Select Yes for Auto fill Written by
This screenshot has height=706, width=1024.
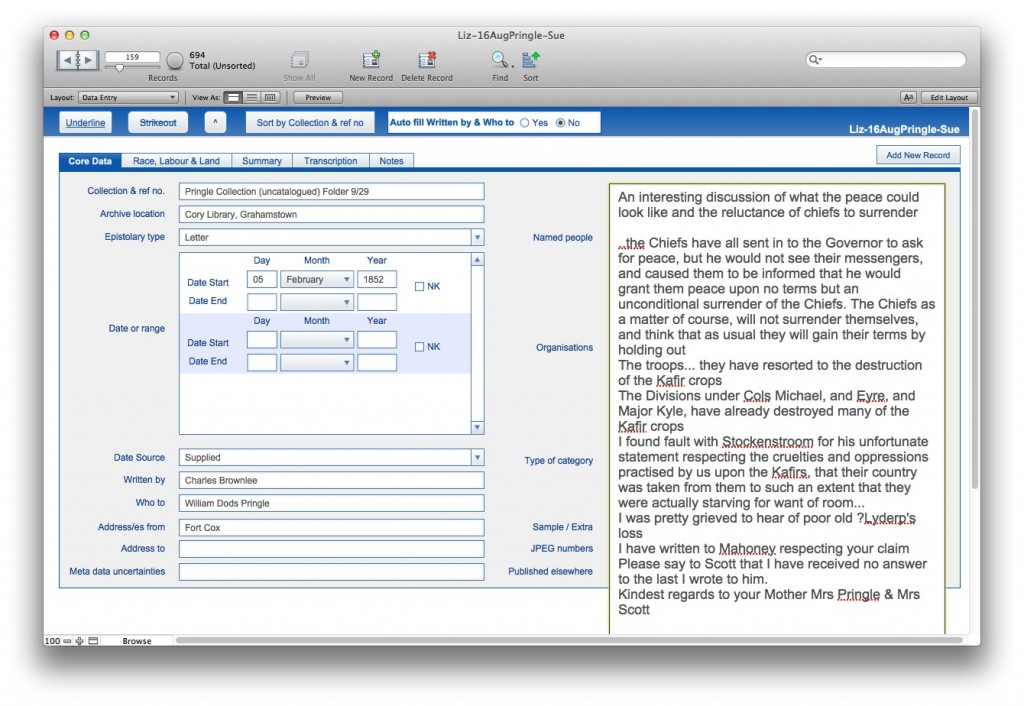coord(525,123)
